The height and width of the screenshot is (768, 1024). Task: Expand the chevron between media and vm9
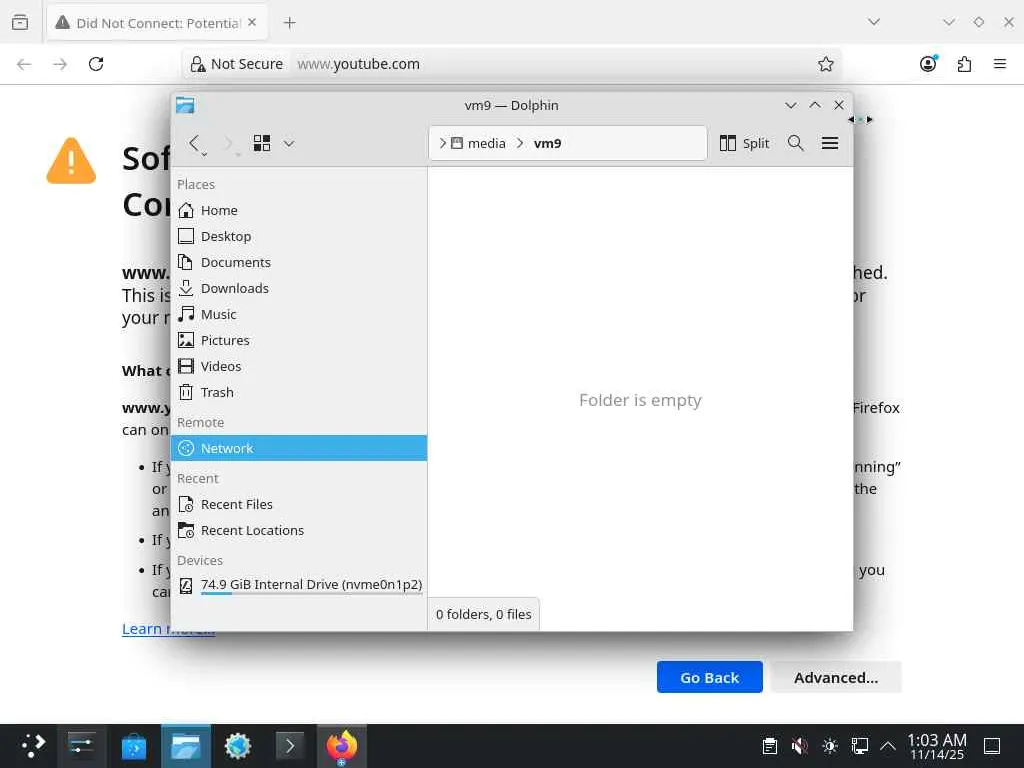(520, 143)
